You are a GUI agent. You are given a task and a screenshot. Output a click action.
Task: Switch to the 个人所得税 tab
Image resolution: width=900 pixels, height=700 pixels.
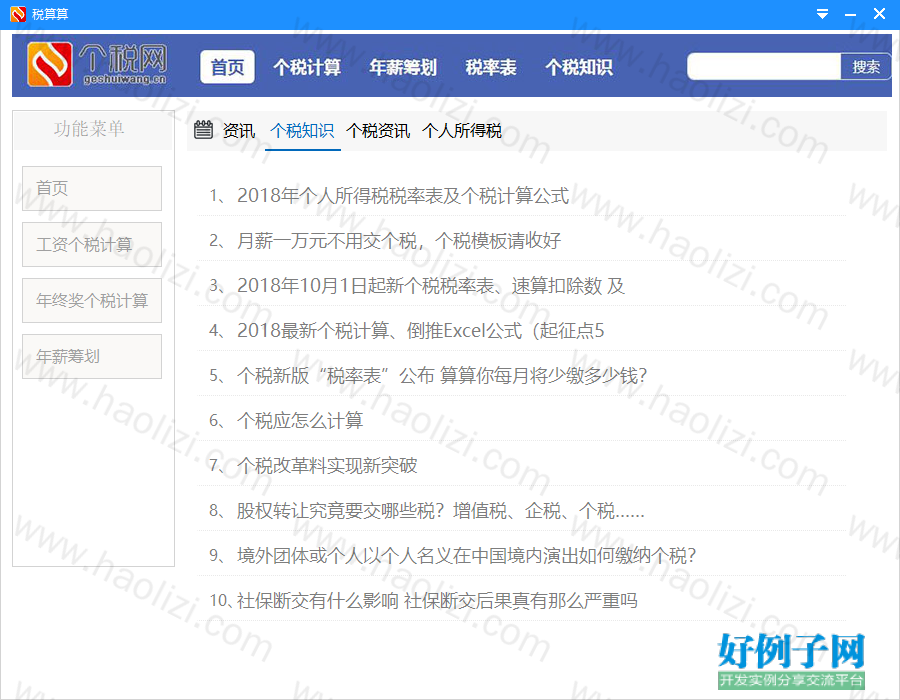pyautogui.click(x=462, y=131)
